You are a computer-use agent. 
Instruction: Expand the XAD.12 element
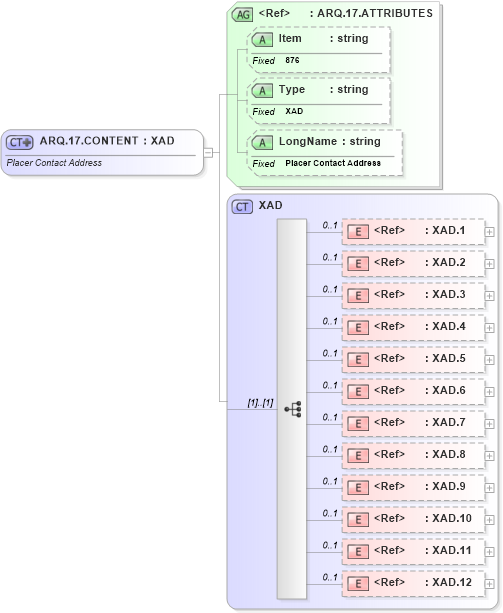(489, 584)
